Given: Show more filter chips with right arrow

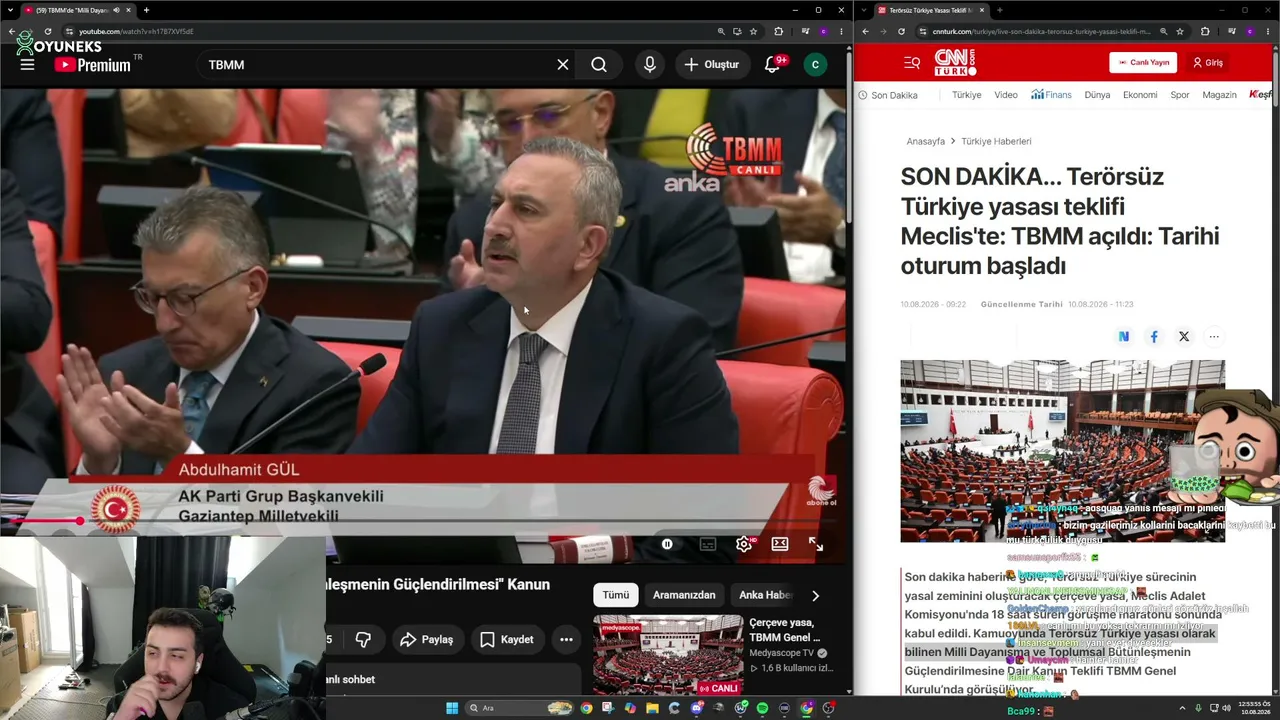Looking at the screenshot, I should 815,595.
